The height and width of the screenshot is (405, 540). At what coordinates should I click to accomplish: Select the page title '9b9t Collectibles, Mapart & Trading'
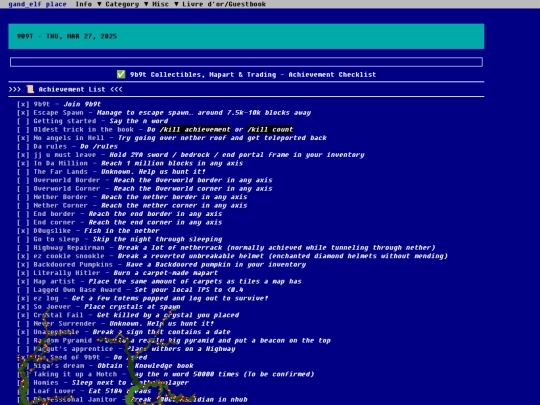(203, 74)
